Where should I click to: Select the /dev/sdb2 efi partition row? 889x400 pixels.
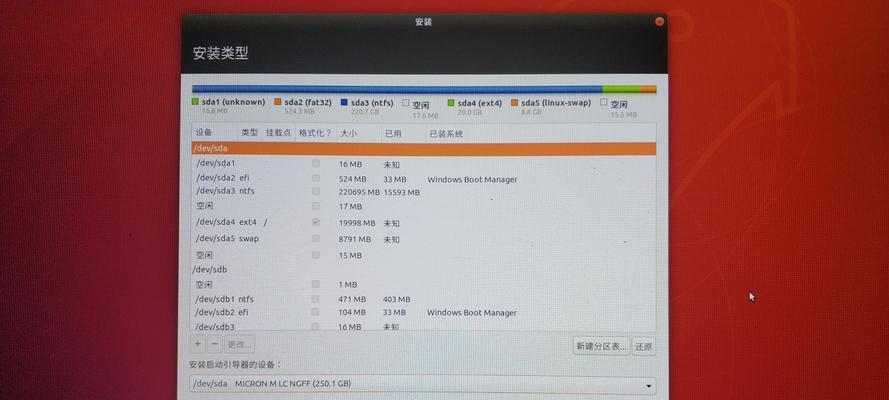pyautogui.click(x=424, y=312)
